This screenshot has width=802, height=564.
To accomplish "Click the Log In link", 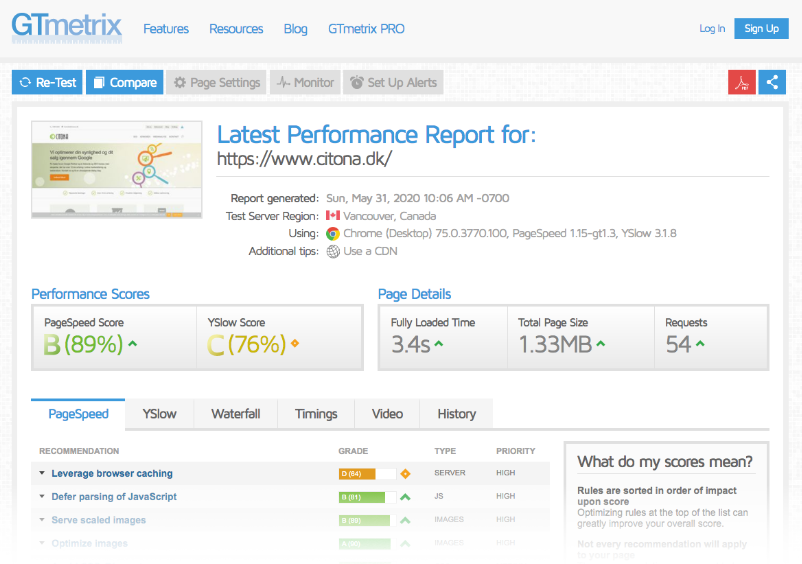I will tap(712, 29).
